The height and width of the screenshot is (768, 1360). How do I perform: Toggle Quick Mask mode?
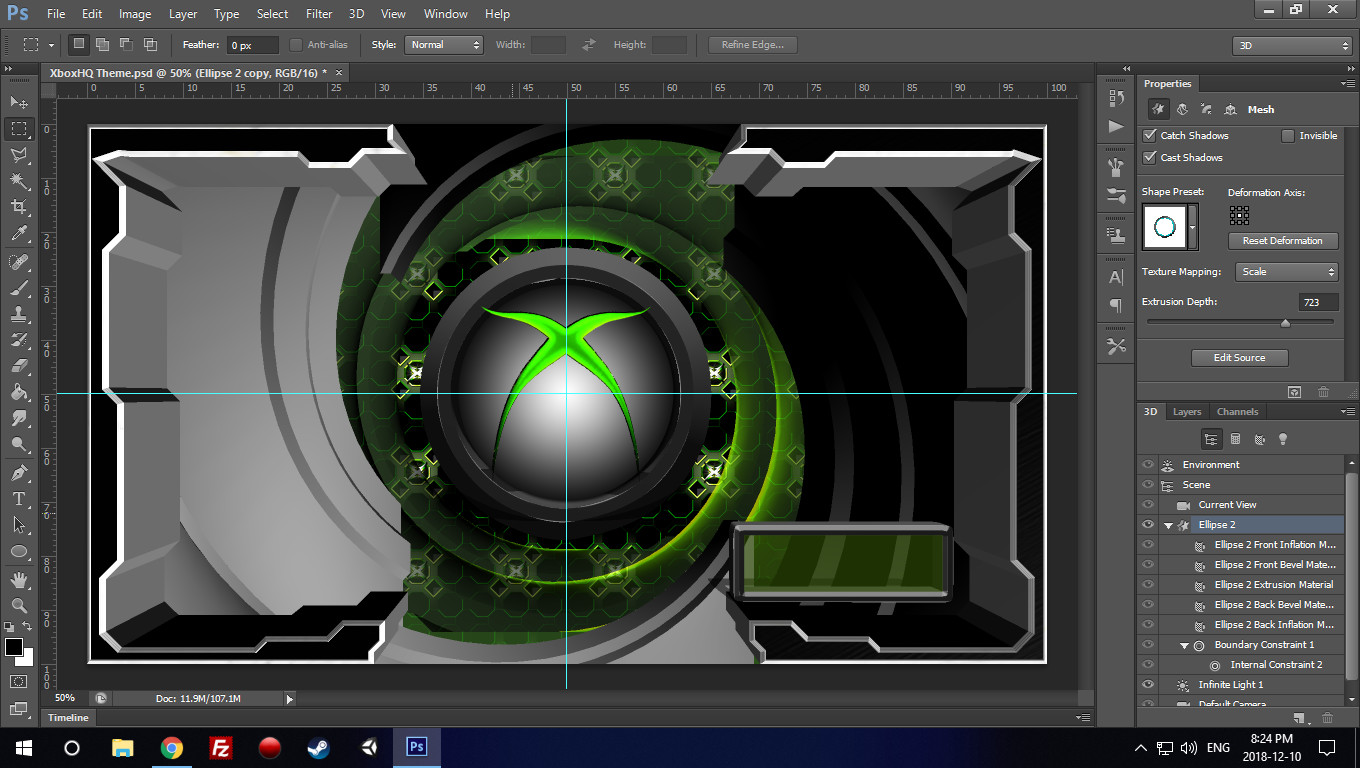click(19, 681)
